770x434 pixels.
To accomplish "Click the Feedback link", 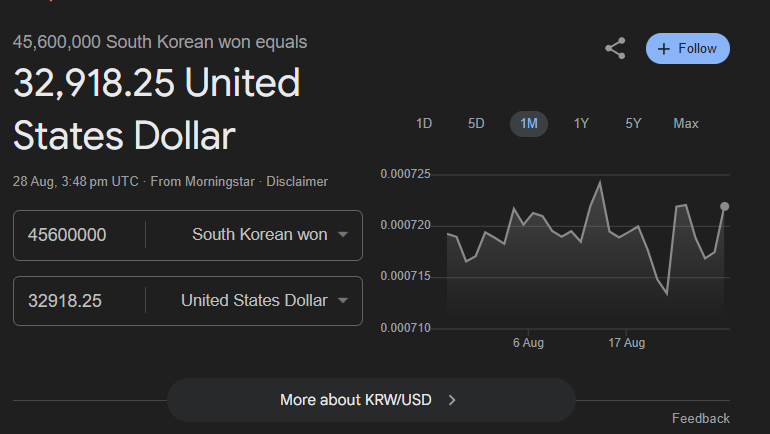I will (x=700, y=418).
